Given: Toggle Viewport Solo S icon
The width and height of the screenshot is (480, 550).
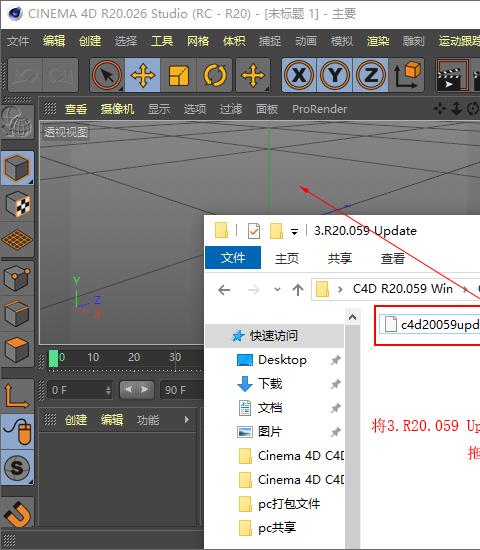Looking at the screenshot, I should (x=17, y=467).
